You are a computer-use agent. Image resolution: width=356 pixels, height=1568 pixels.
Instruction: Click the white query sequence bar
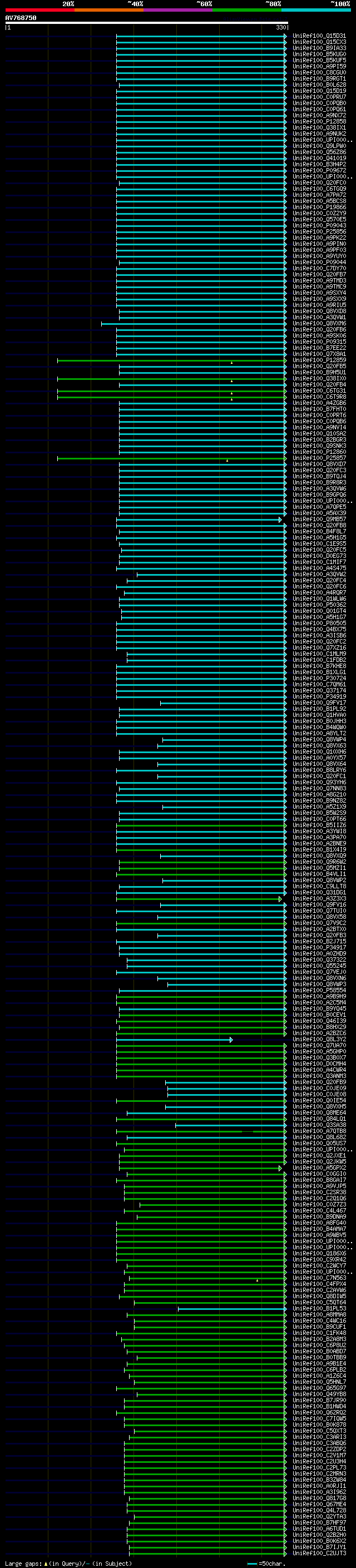(147, 23)
